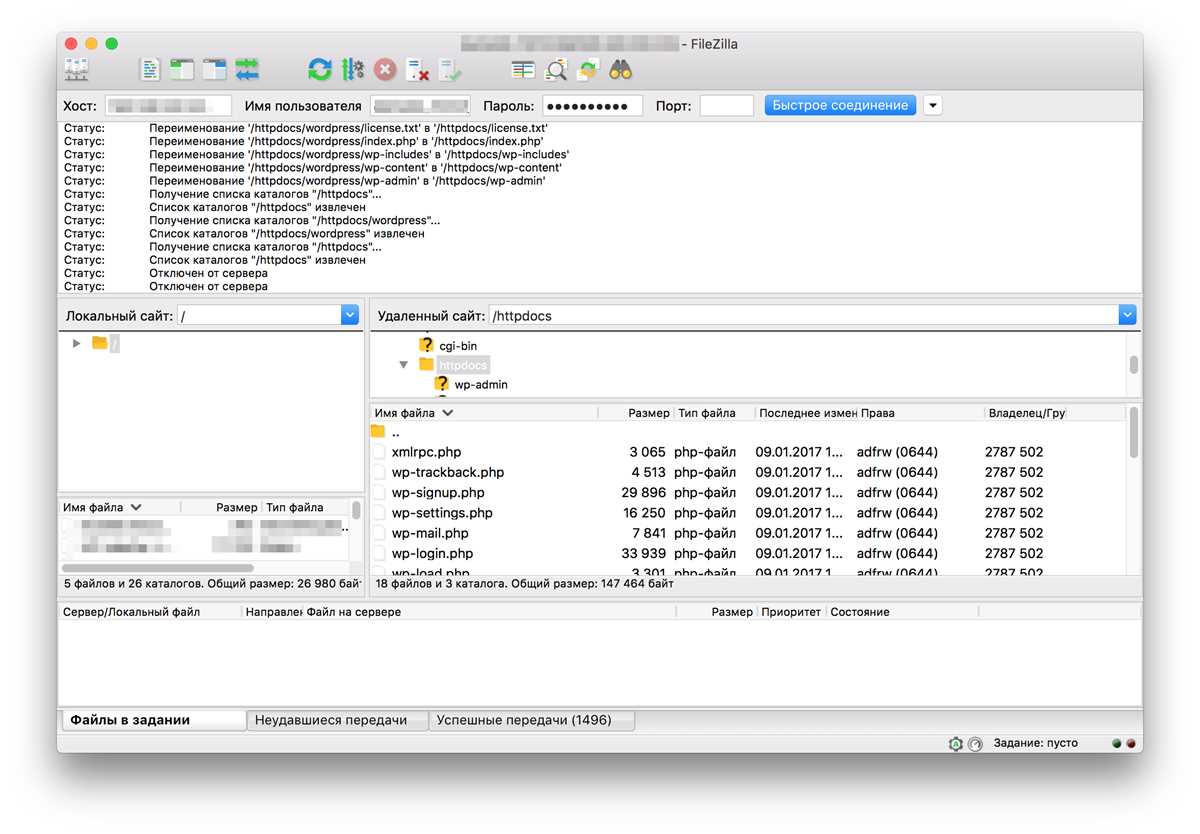This screenshot has height=834, width=1200.
Task: Toggle the remote directory tree view
Action: coord(215,70)
